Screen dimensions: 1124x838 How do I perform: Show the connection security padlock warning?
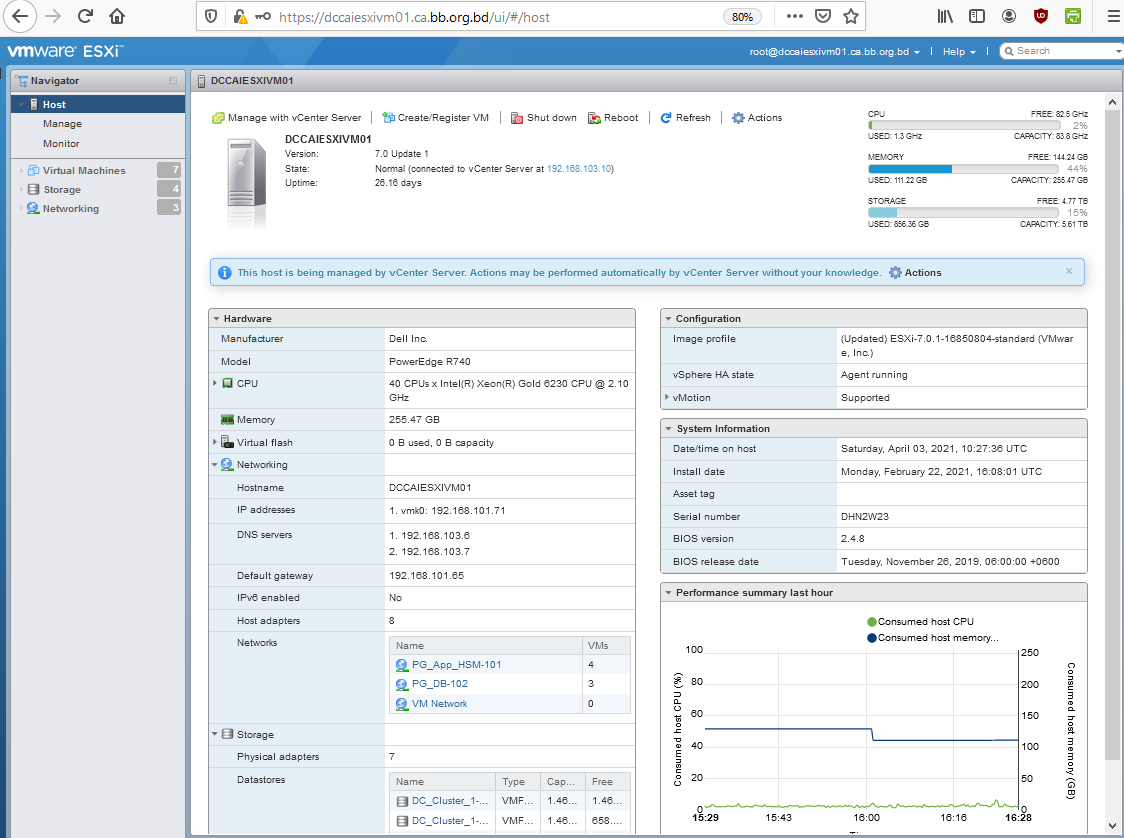tap(240, 16)
